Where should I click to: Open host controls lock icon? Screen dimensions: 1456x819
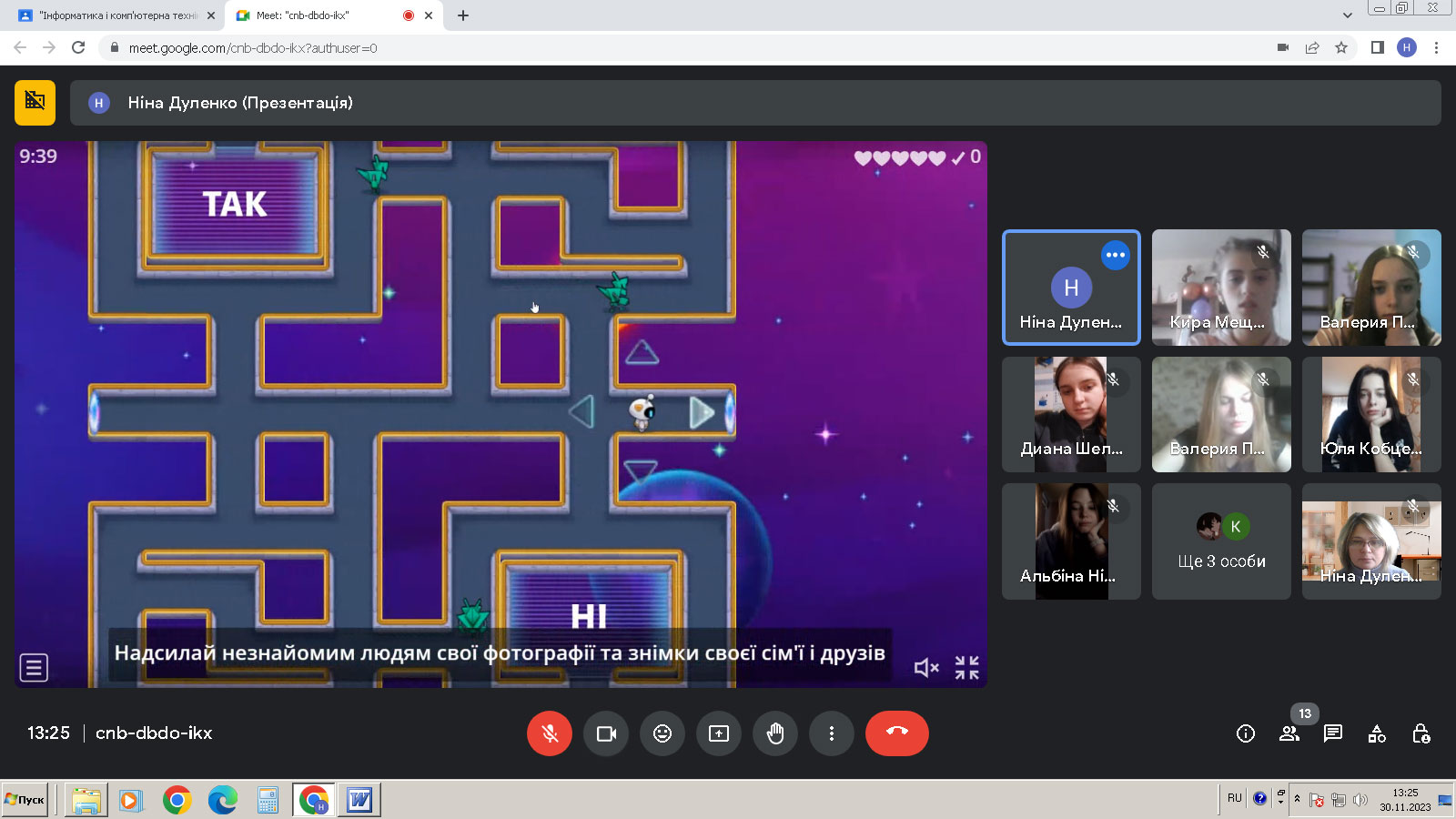click(x=1421, y=733)
